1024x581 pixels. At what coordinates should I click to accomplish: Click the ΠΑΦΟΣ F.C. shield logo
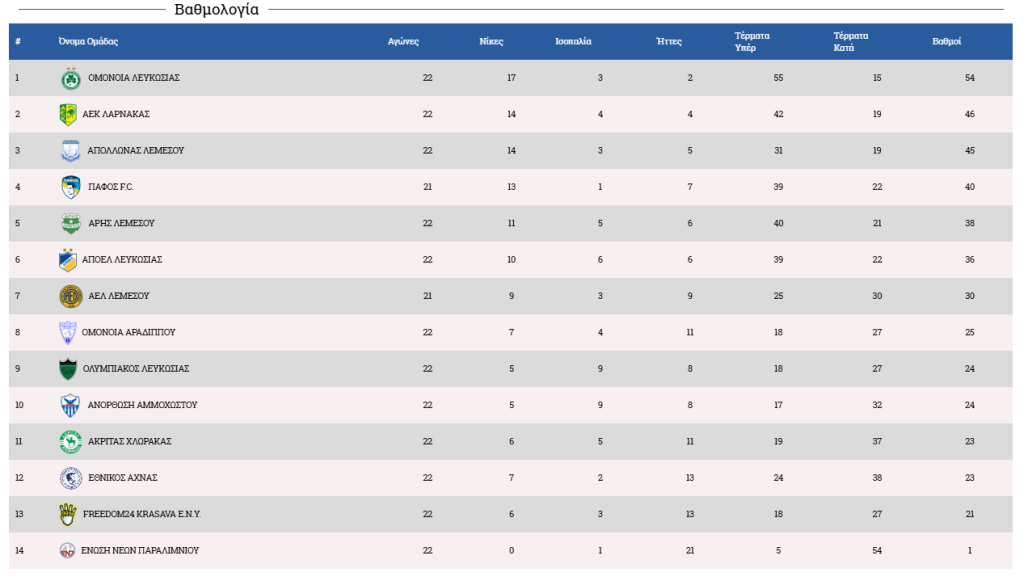coord(70,187)
